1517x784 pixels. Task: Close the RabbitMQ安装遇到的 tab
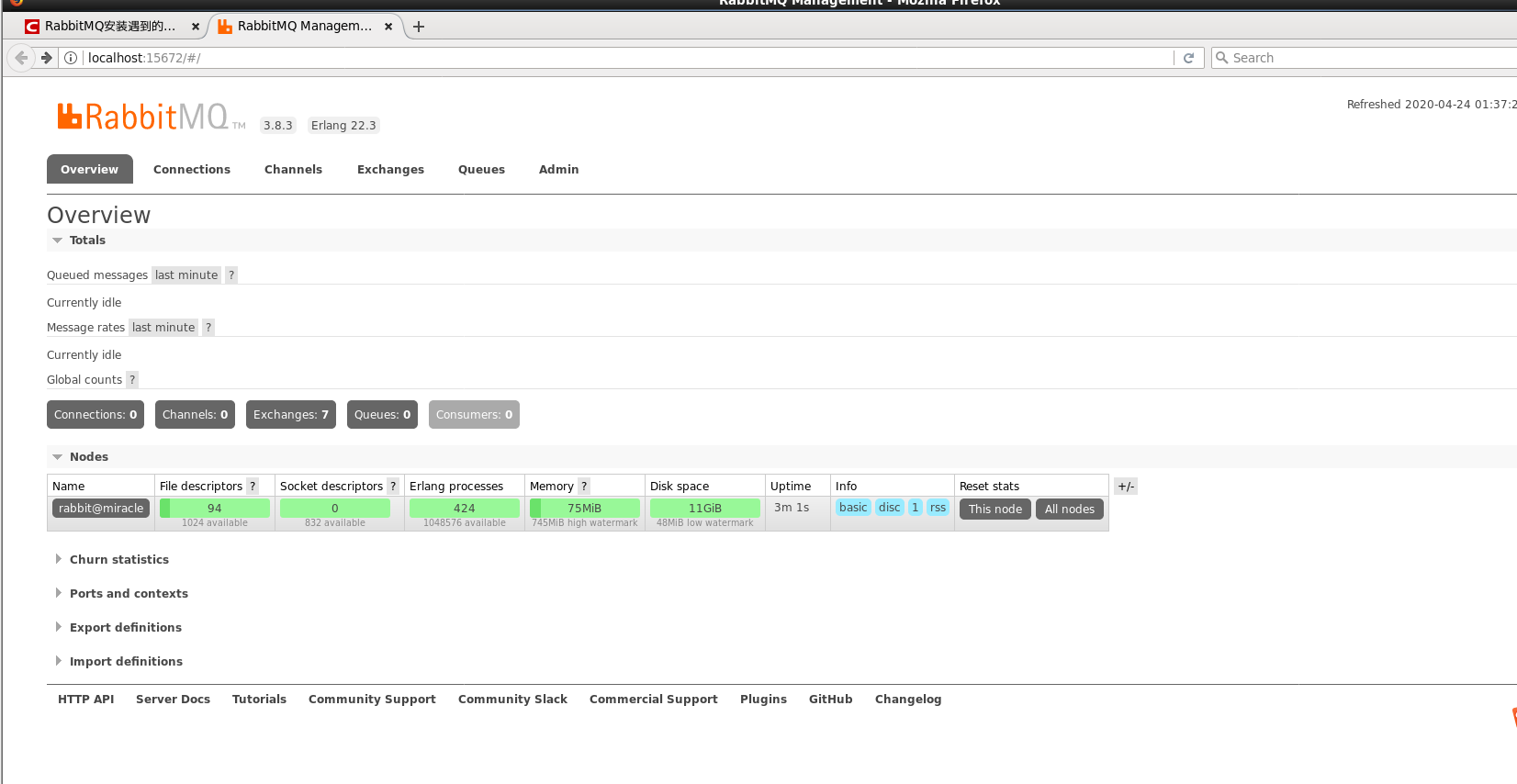click(x=196, y=27)
